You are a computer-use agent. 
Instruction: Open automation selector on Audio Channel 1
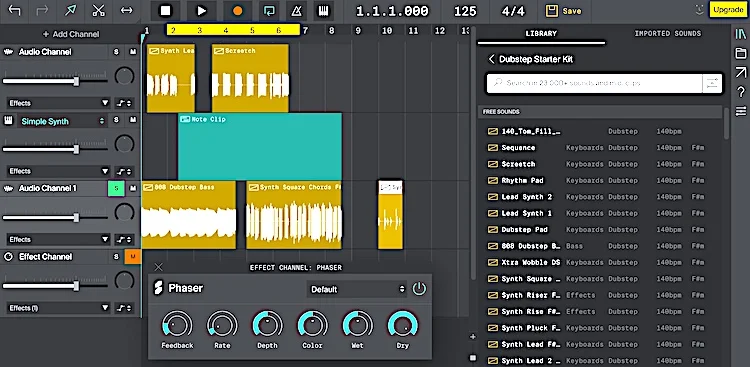pyautogui.click(x=124, y=239)
